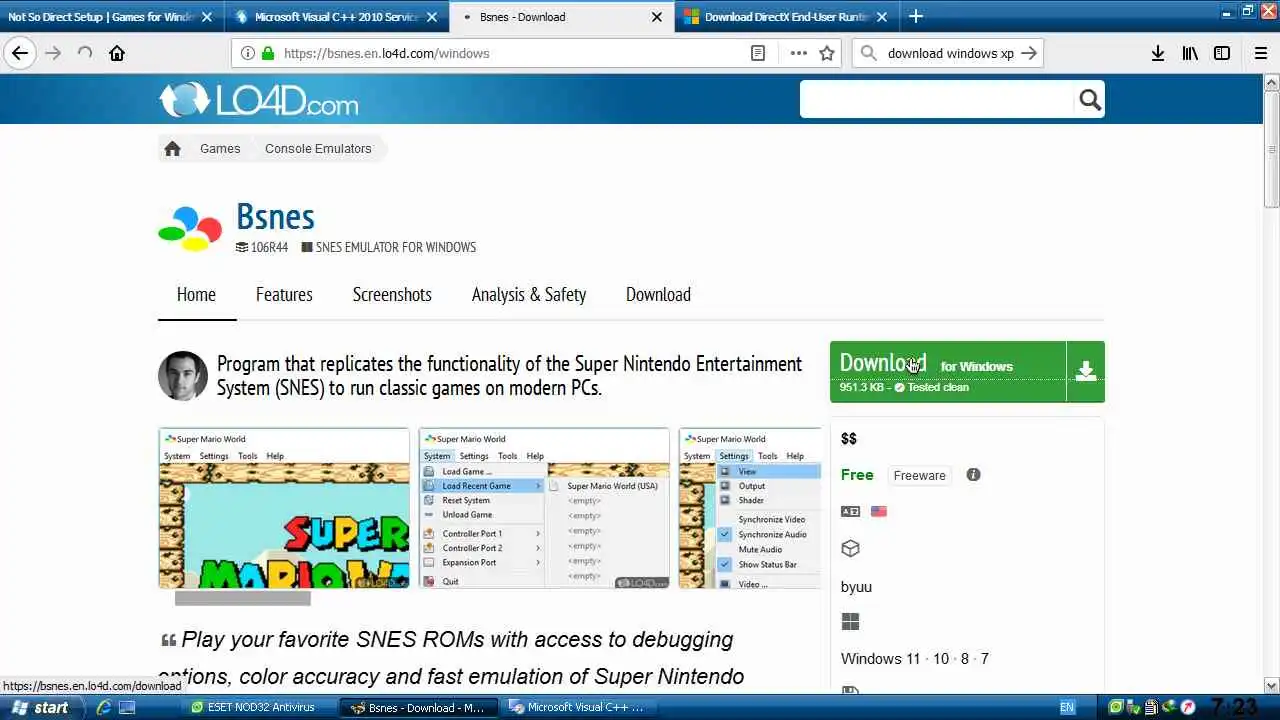Viewport: 1280px width, 720px height.
Task: Open the third Settings menu screenshot thumbnail
Action: (750, 508)
